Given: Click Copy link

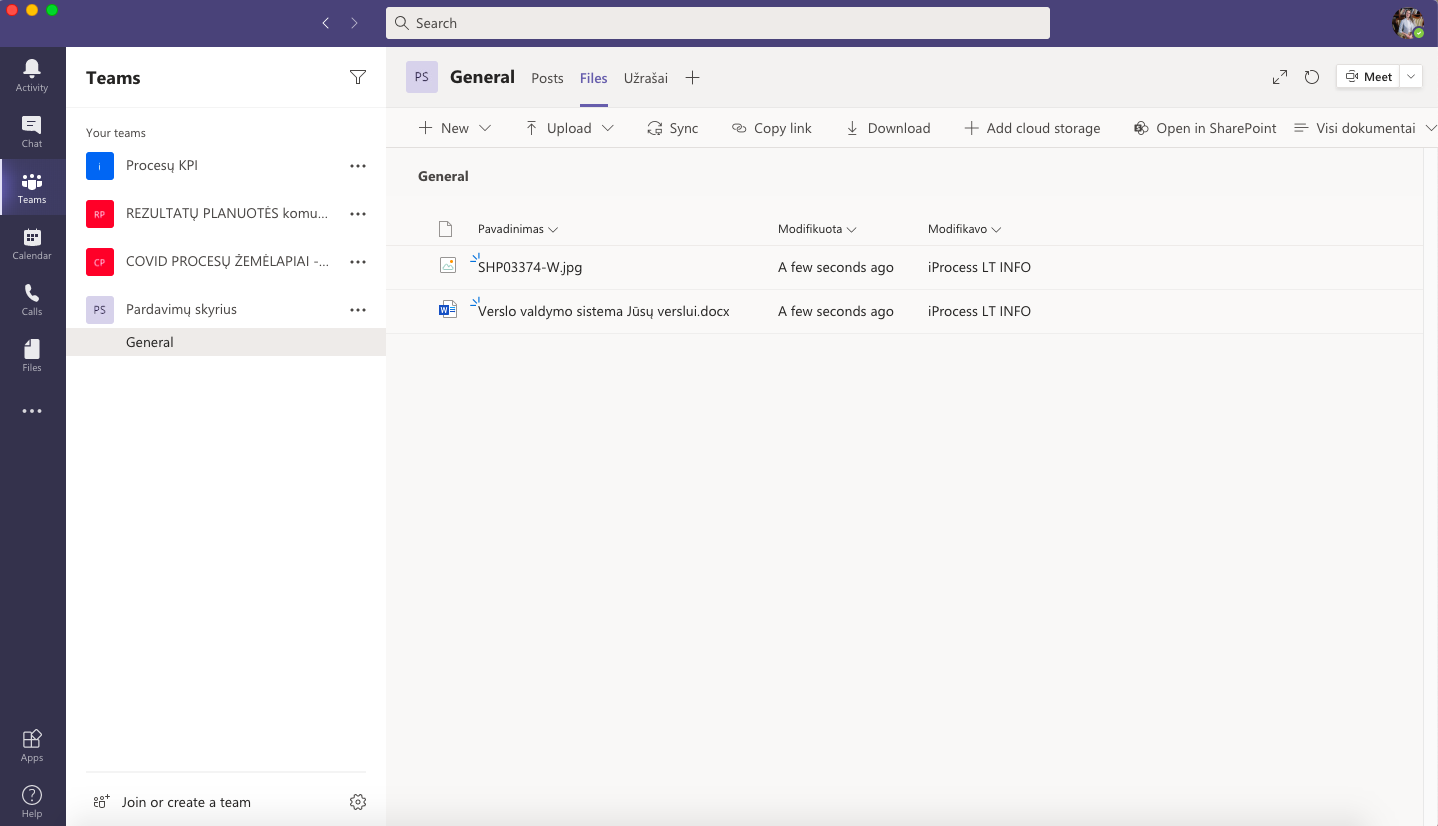Looking at the screenshot, I should 771,128.
